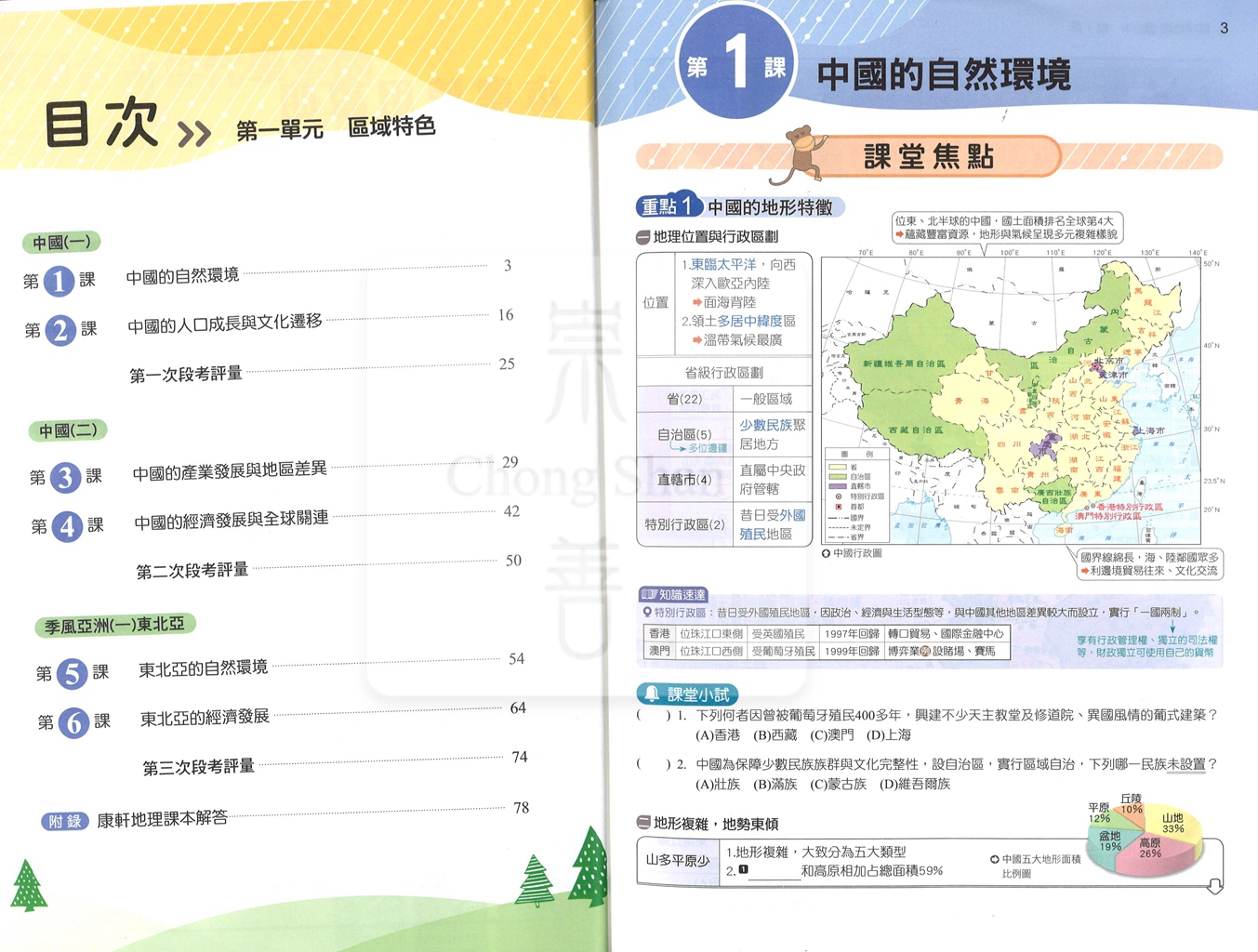Viewport: 1258px width, 952px height.
Task: Click the 附錄 blue label badge
Action: [65, 822]
